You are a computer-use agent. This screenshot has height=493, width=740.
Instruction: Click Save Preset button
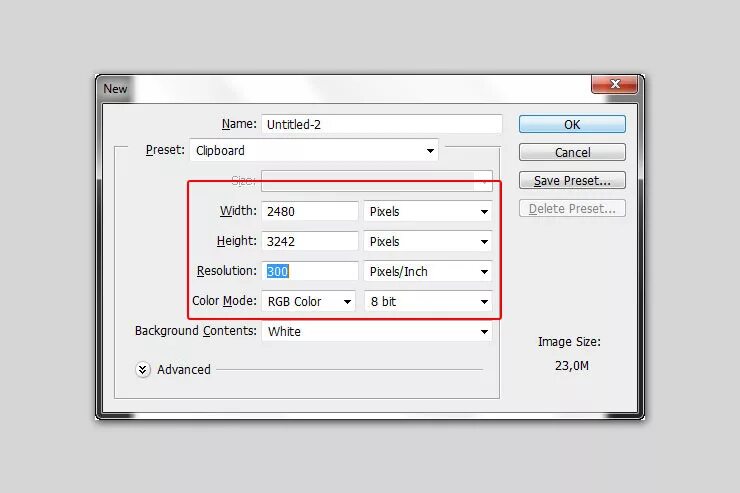coord(572,180)
